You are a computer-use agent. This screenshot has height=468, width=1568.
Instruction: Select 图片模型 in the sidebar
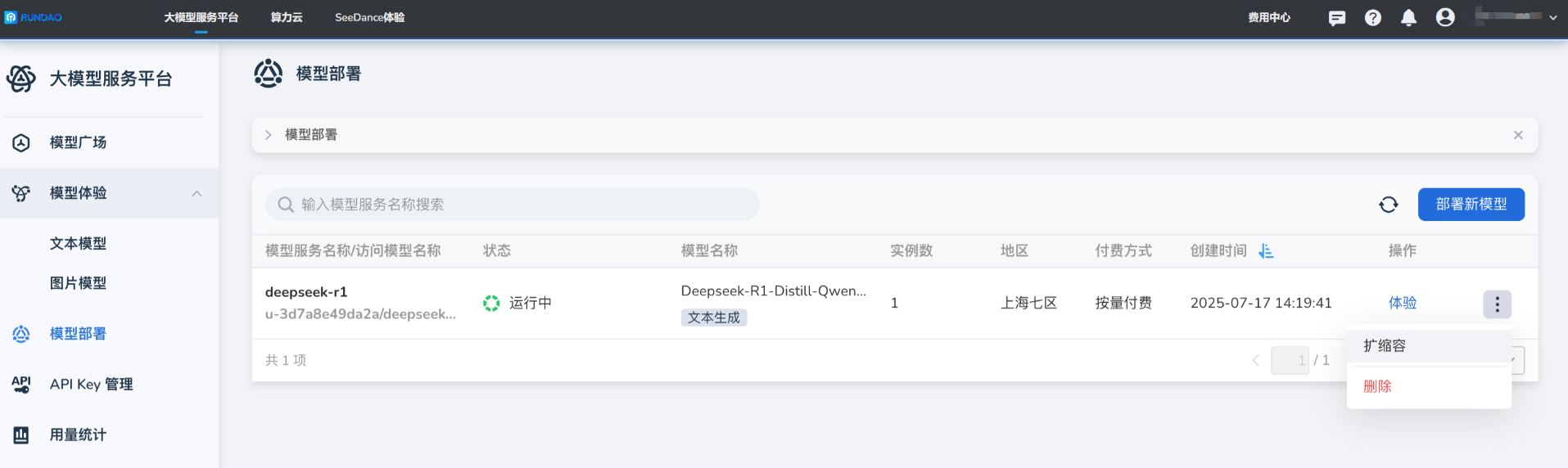coord(78,283)
